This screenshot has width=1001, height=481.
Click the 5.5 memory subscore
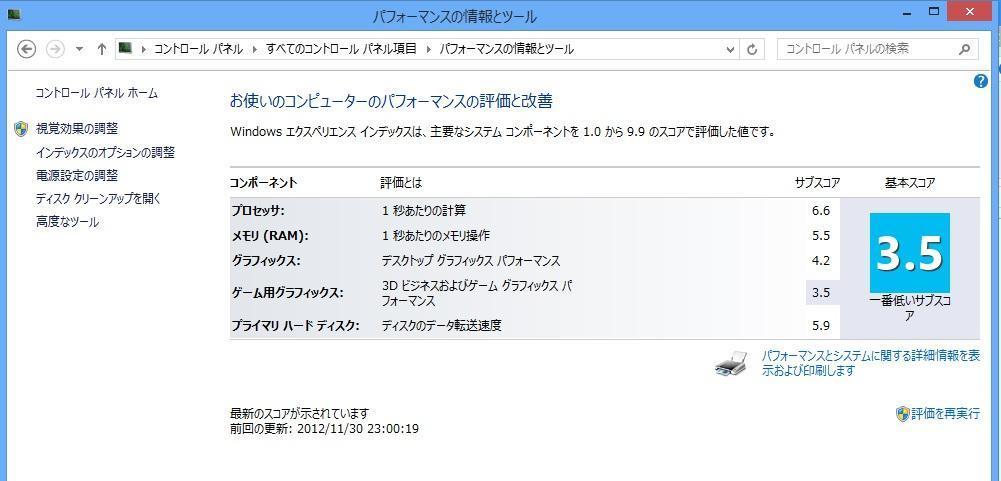tap(821, 236)
